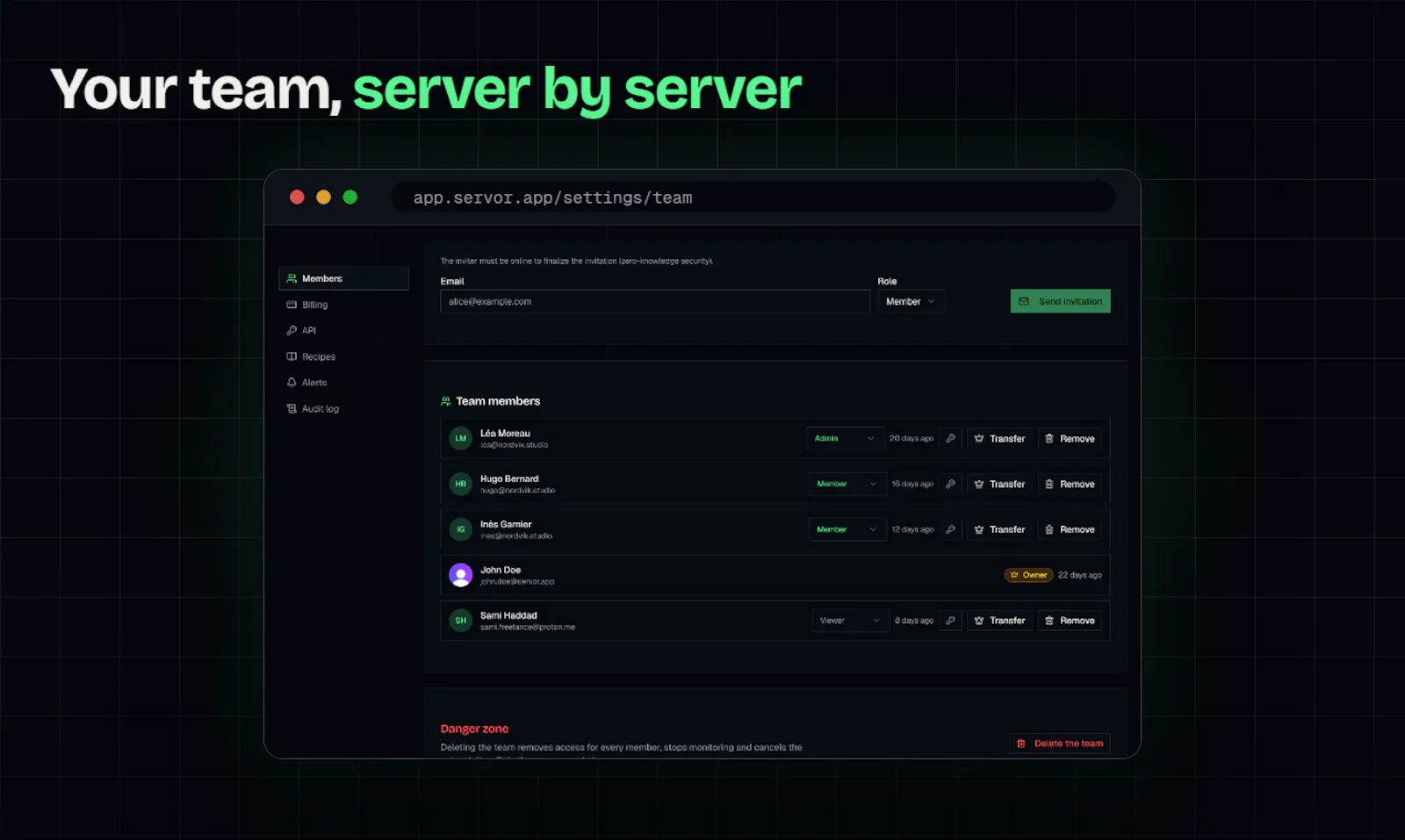Viewport: 1405px width, 840px height.
Task: Open Sami Haddad's Viewer role dropdown
Action: coord(850,621)
